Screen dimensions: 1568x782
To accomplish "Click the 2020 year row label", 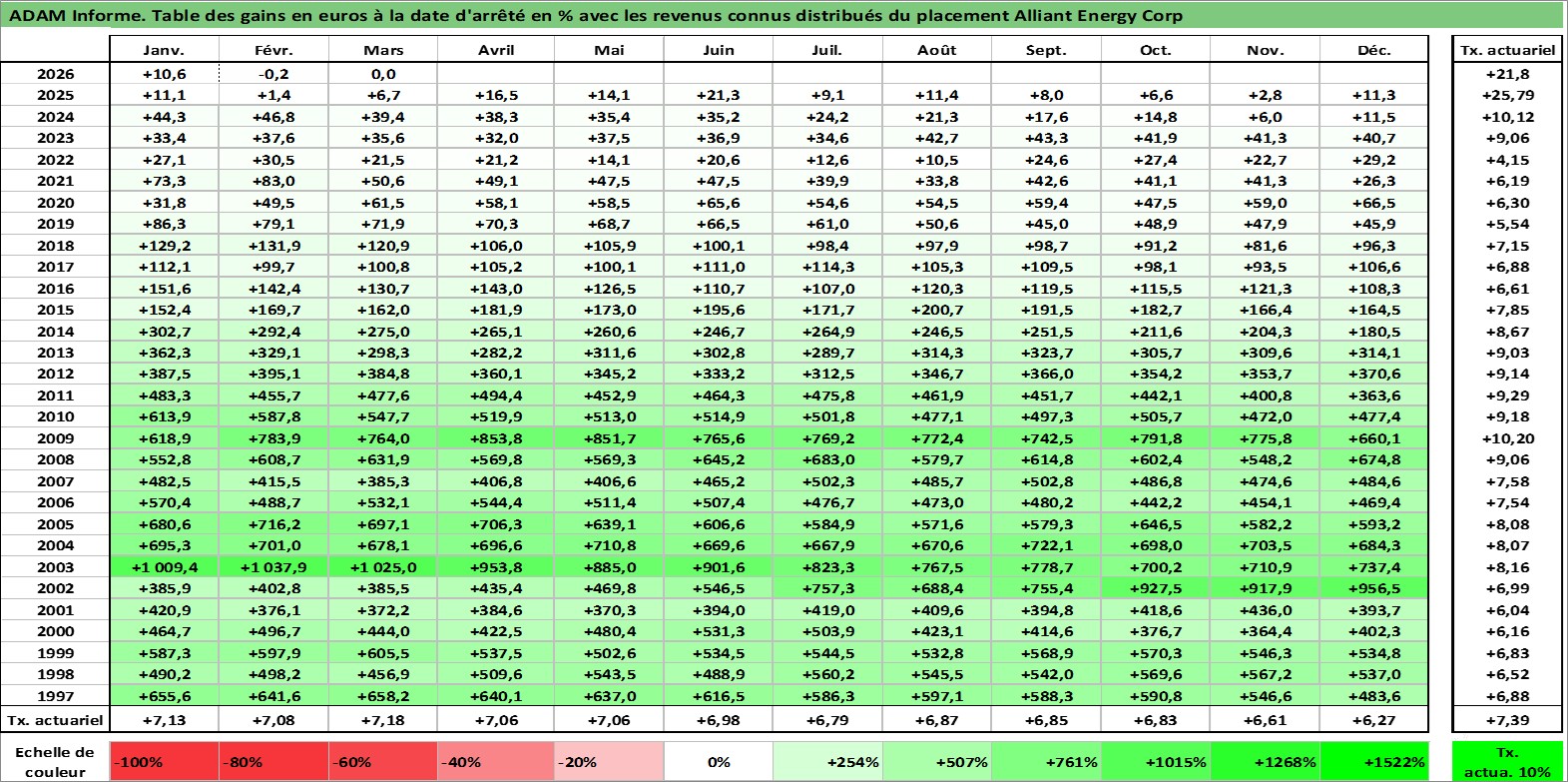I will tap(55, 202).
